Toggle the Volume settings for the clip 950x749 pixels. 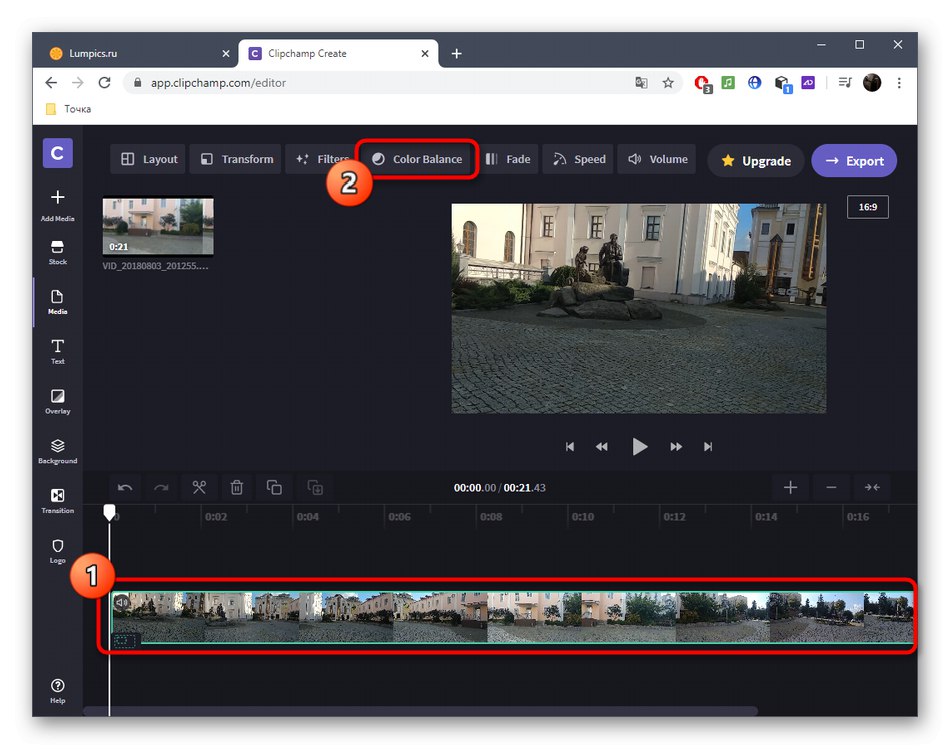point(656,159)
